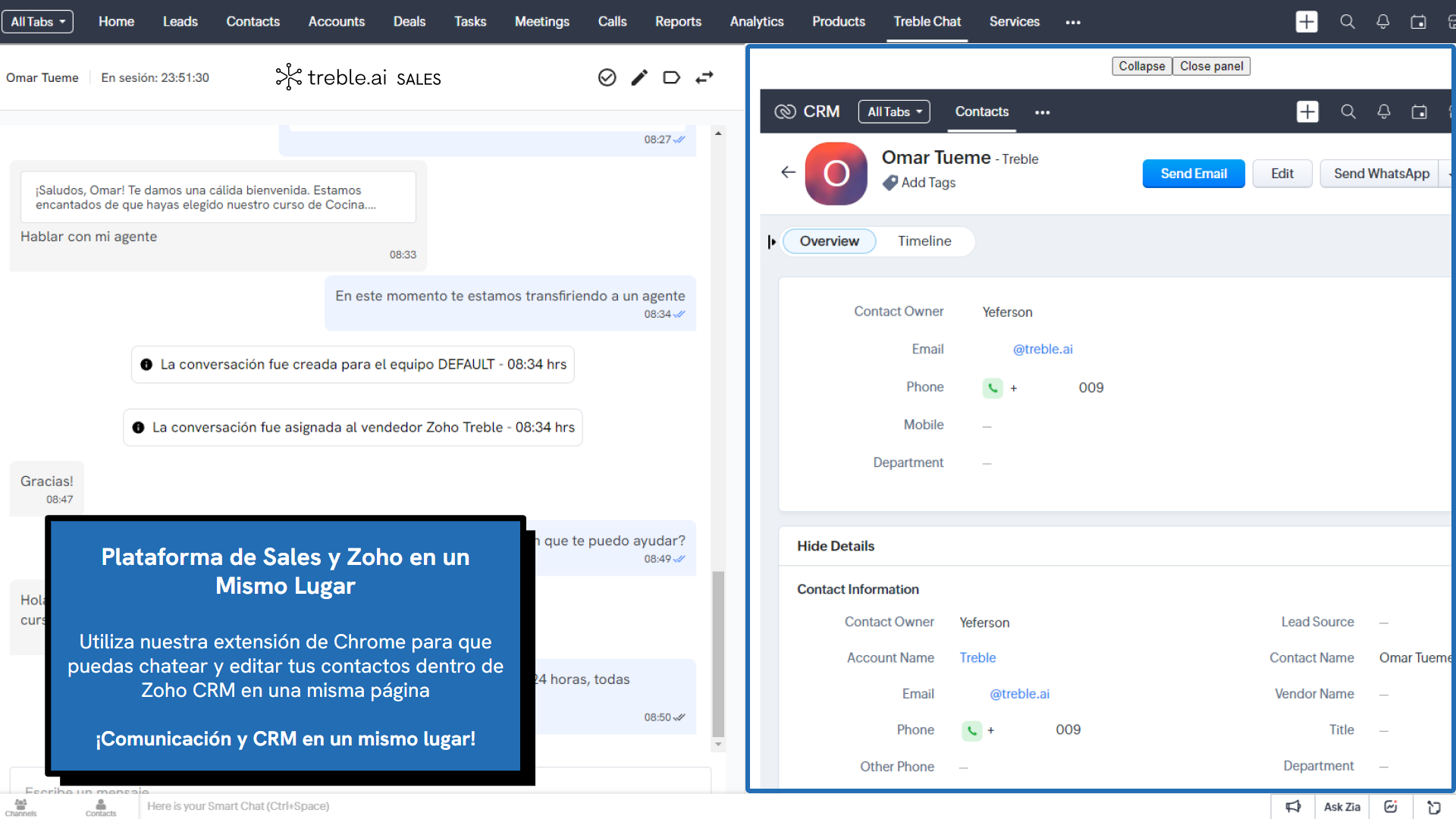Switch to the Timeline tab
The height and width of the screenshot is (819, 1456).
[924, 241]
